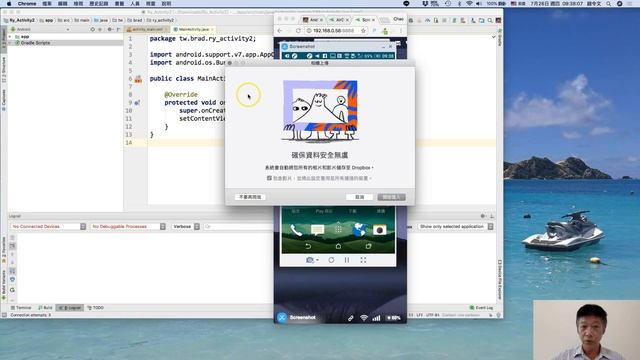Switch to activity_main.xml editor tab

click(x=146, y=29)
